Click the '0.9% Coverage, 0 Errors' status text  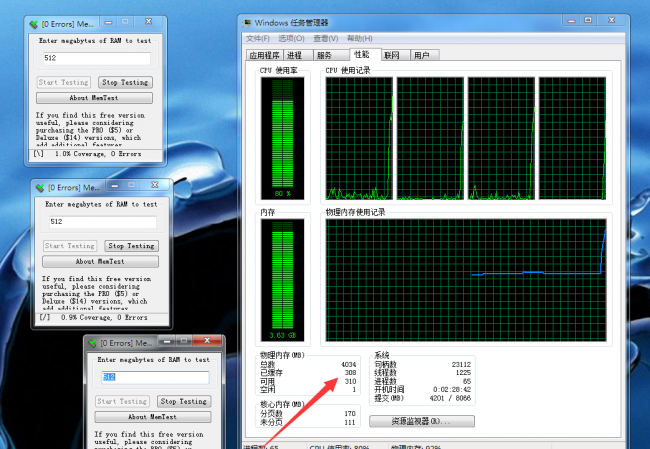(x=104, y=318)
